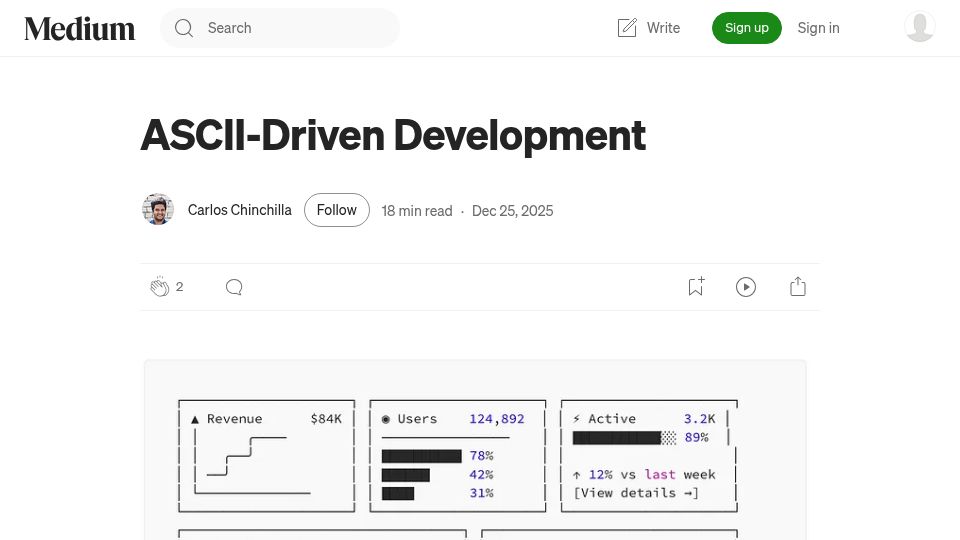Click the 18 min read text
Image resolution: width=960 pixels, height=540 pixels.
click(417, 211)
